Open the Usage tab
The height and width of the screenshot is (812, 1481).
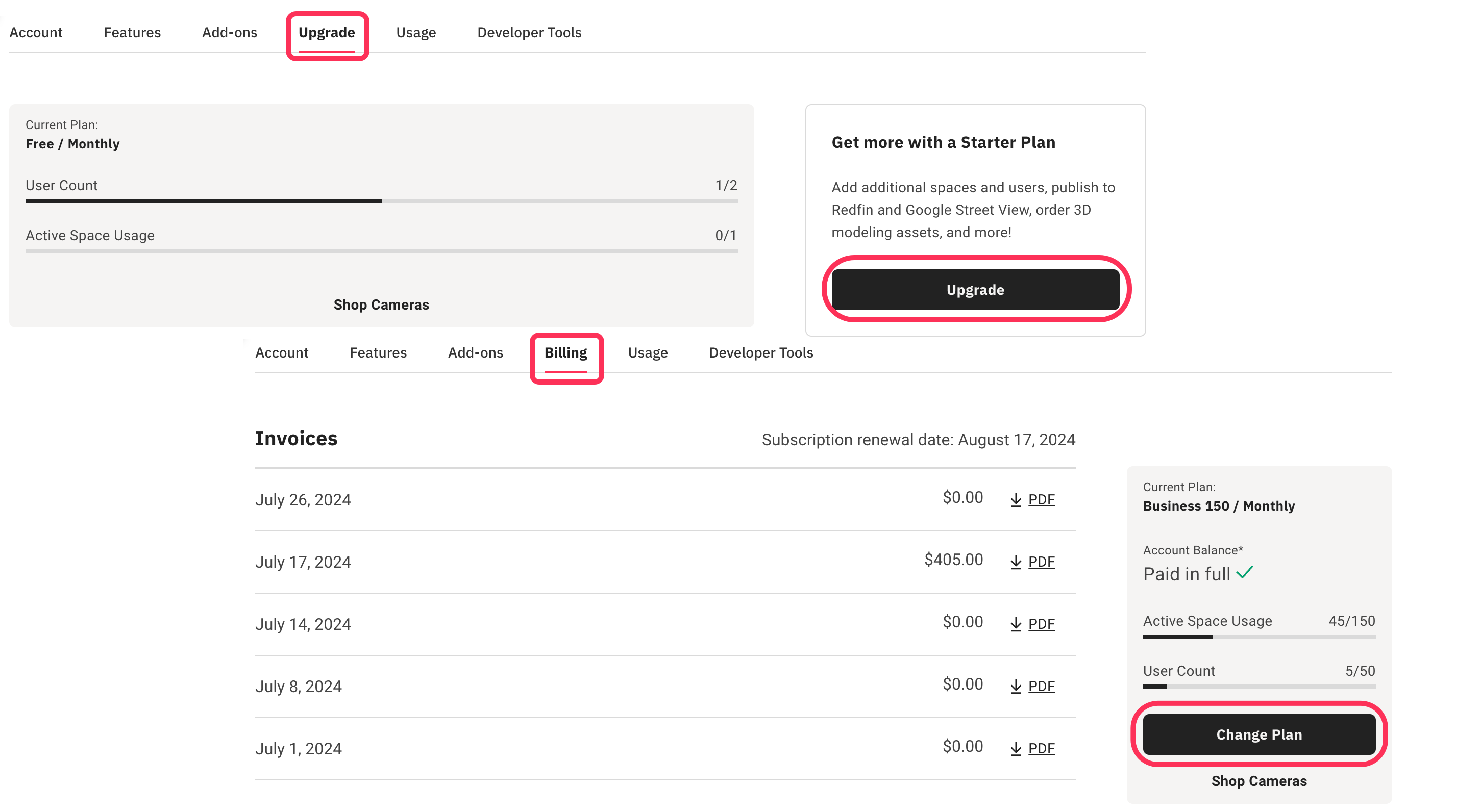(415, 33)
